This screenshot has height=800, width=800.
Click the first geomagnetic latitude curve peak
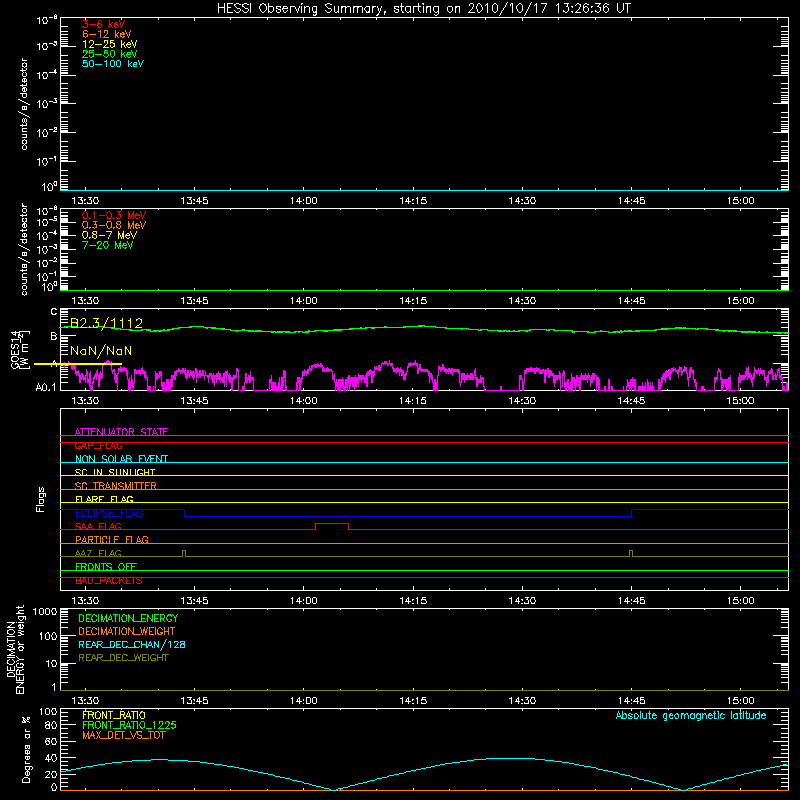tap(159, 760)
